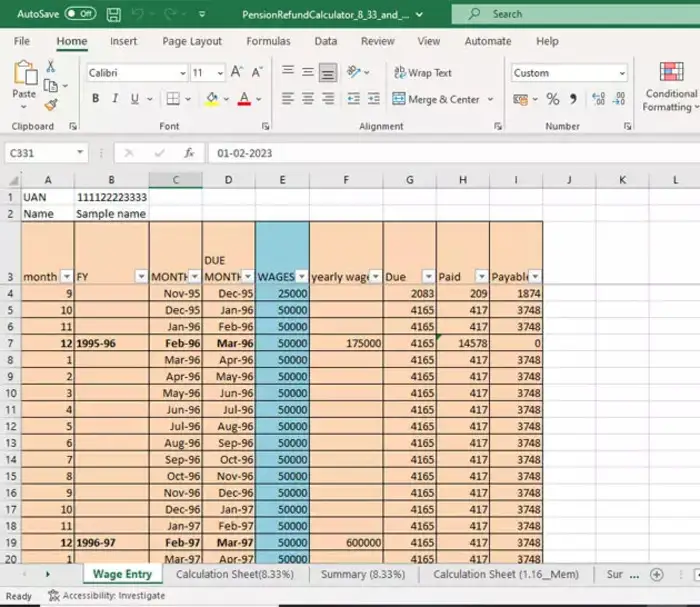
Task: Expand the Calibri font name dropdown
Action: (182, 73)
